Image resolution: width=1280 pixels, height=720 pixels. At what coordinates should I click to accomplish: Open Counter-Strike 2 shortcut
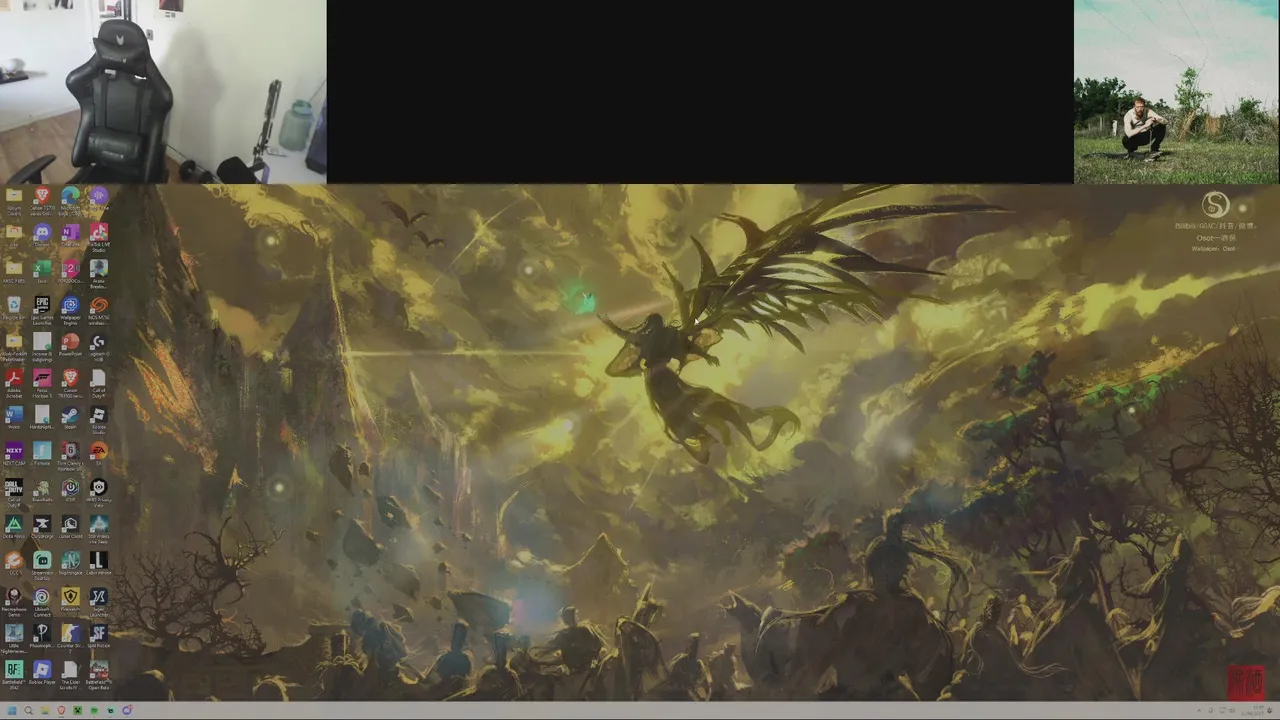pyautogui.click(x=70, y=640)
